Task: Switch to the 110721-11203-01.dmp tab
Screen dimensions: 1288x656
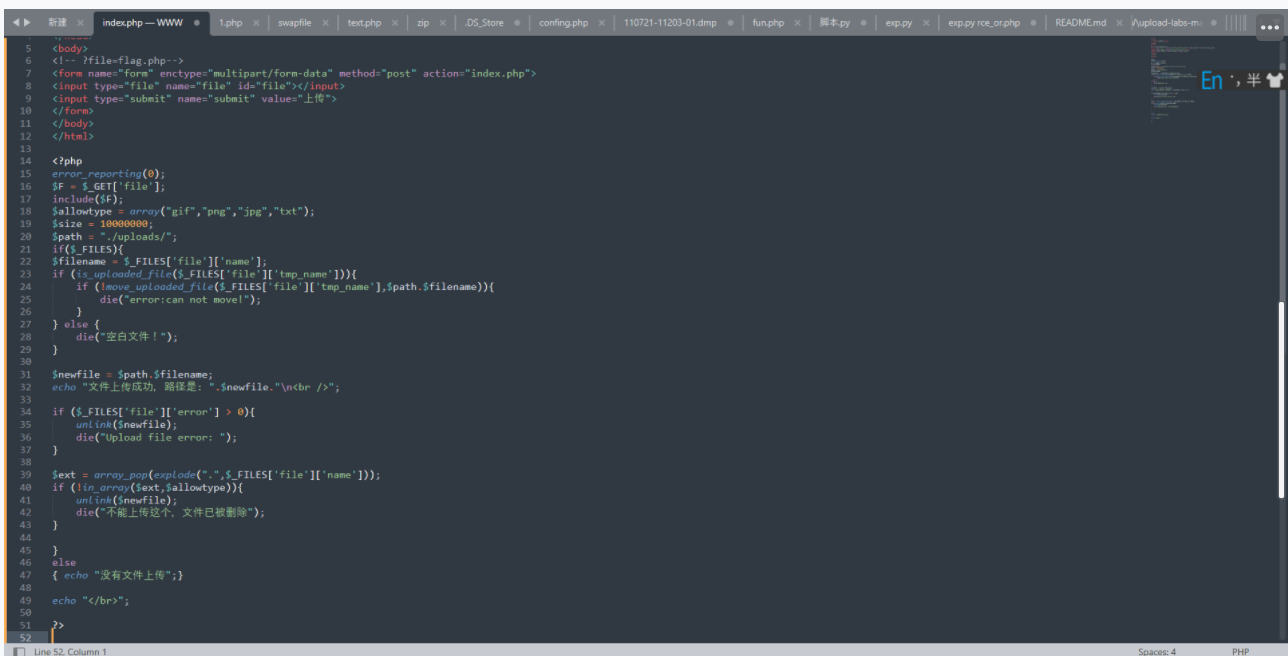Action: 670,22
